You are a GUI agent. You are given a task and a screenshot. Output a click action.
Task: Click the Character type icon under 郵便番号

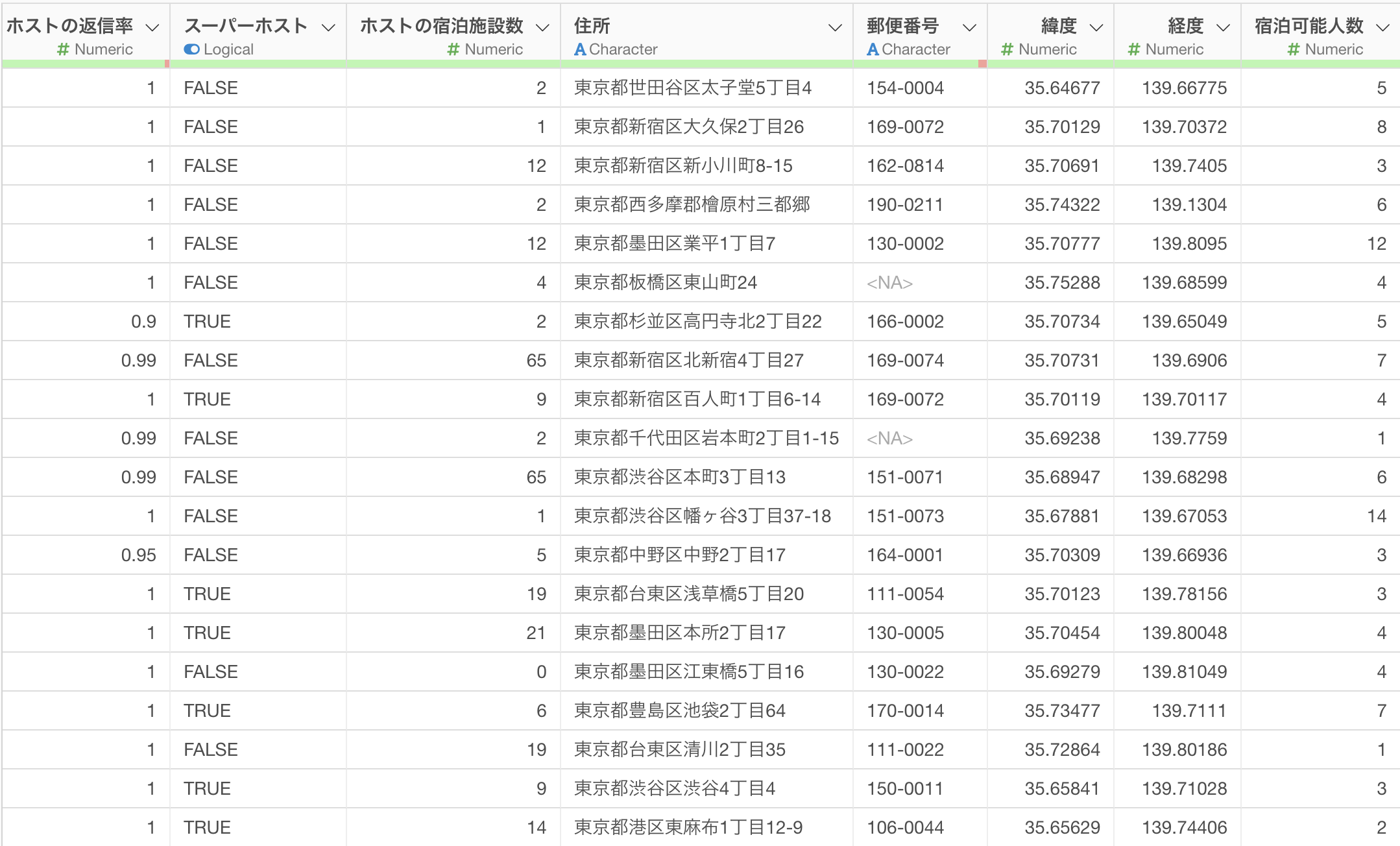click(873, 49)
